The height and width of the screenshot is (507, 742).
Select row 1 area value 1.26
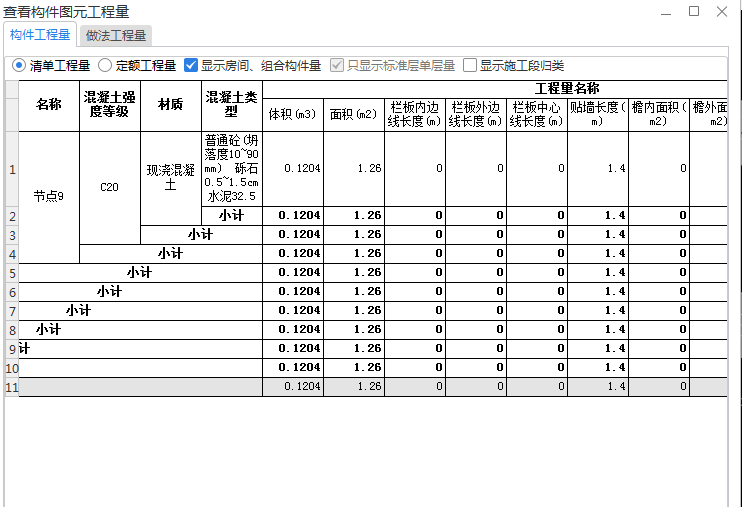[x=354, y=169]
